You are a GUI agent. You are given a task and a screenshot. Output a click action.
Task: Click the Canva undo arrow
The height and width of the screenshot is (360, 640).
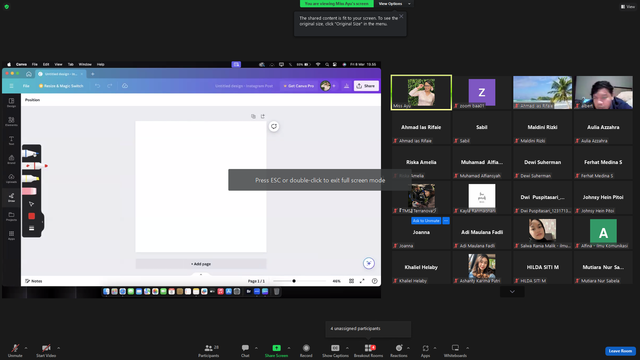[98, 86]
